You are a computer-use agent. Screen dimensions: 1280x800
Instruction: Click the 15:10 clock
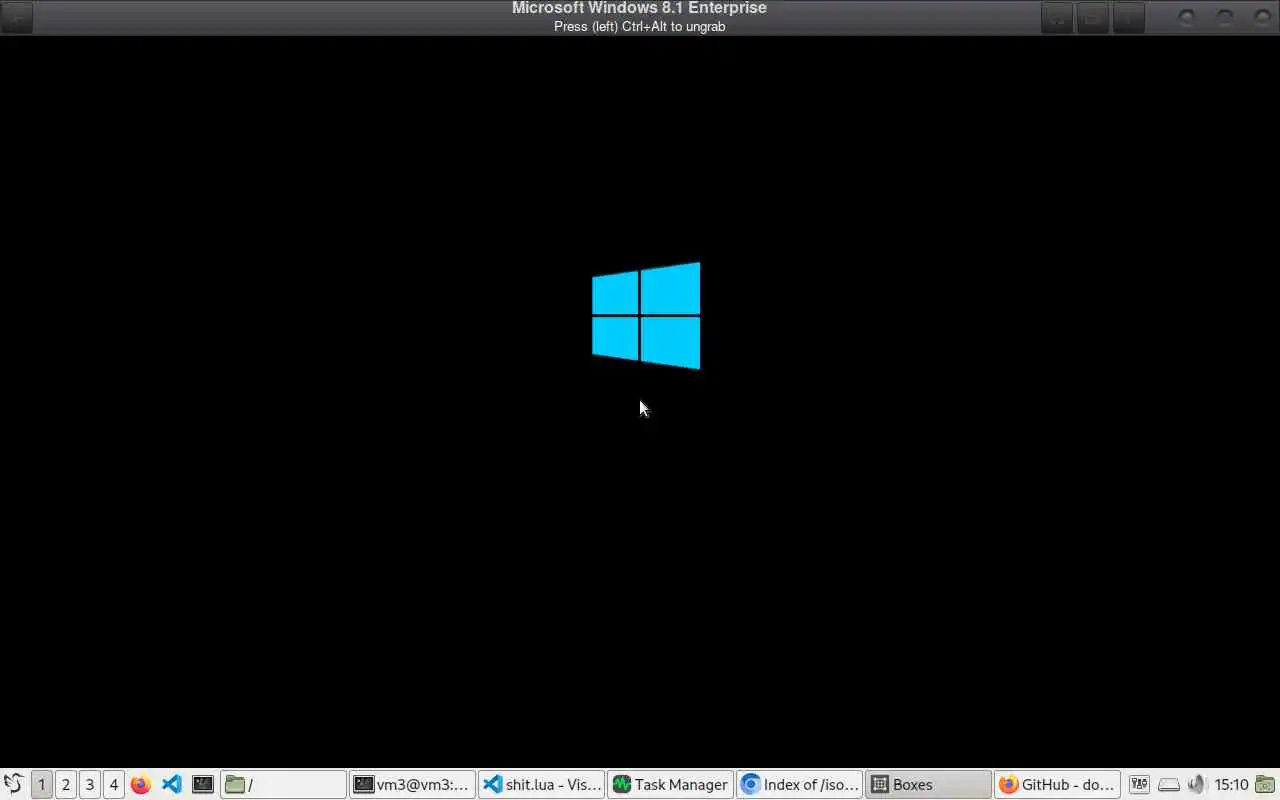[x=1231, y=784]
